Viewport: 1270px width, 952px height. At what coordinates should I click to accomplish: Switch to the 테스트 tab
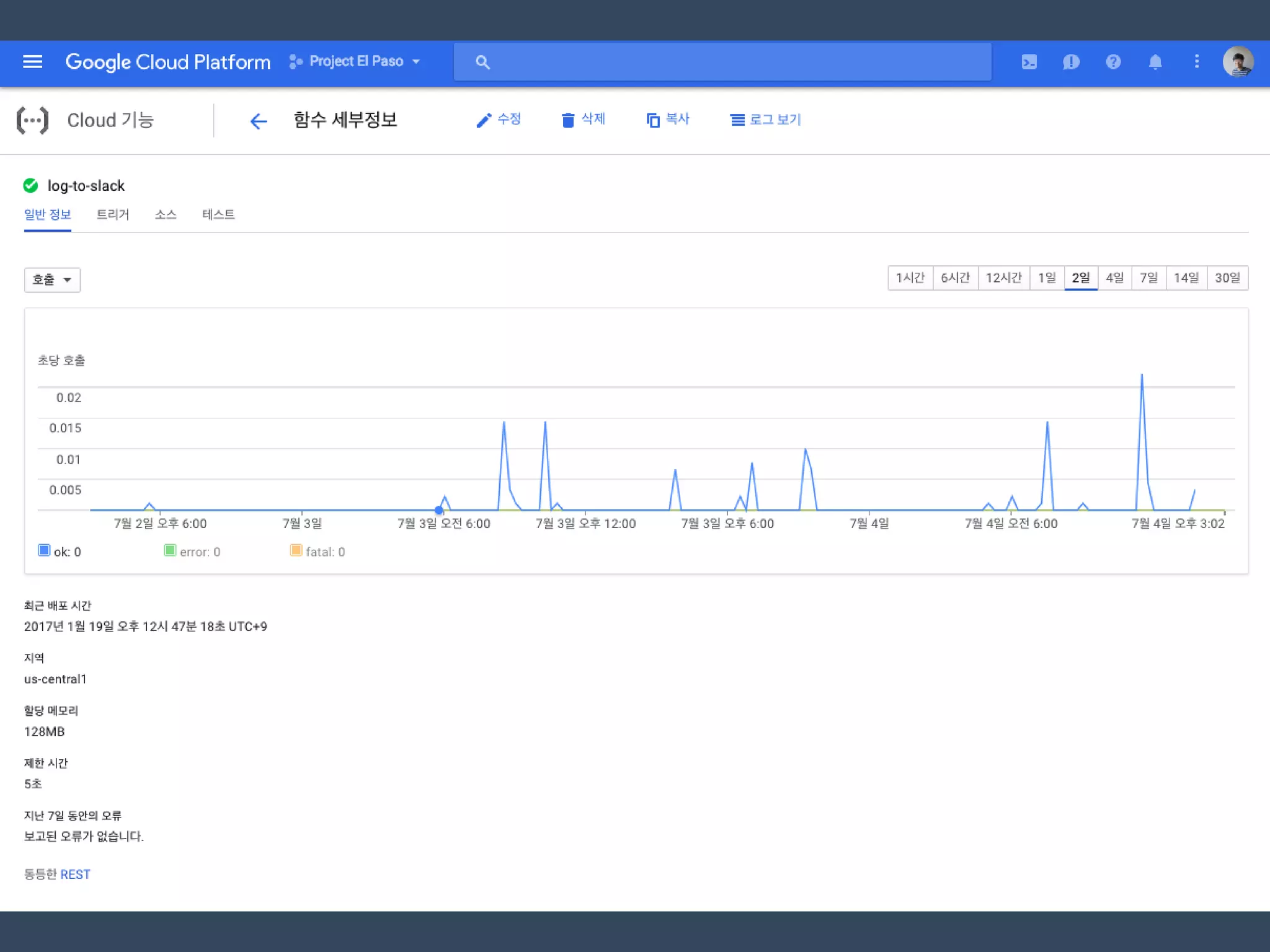[x=218, y=214]
